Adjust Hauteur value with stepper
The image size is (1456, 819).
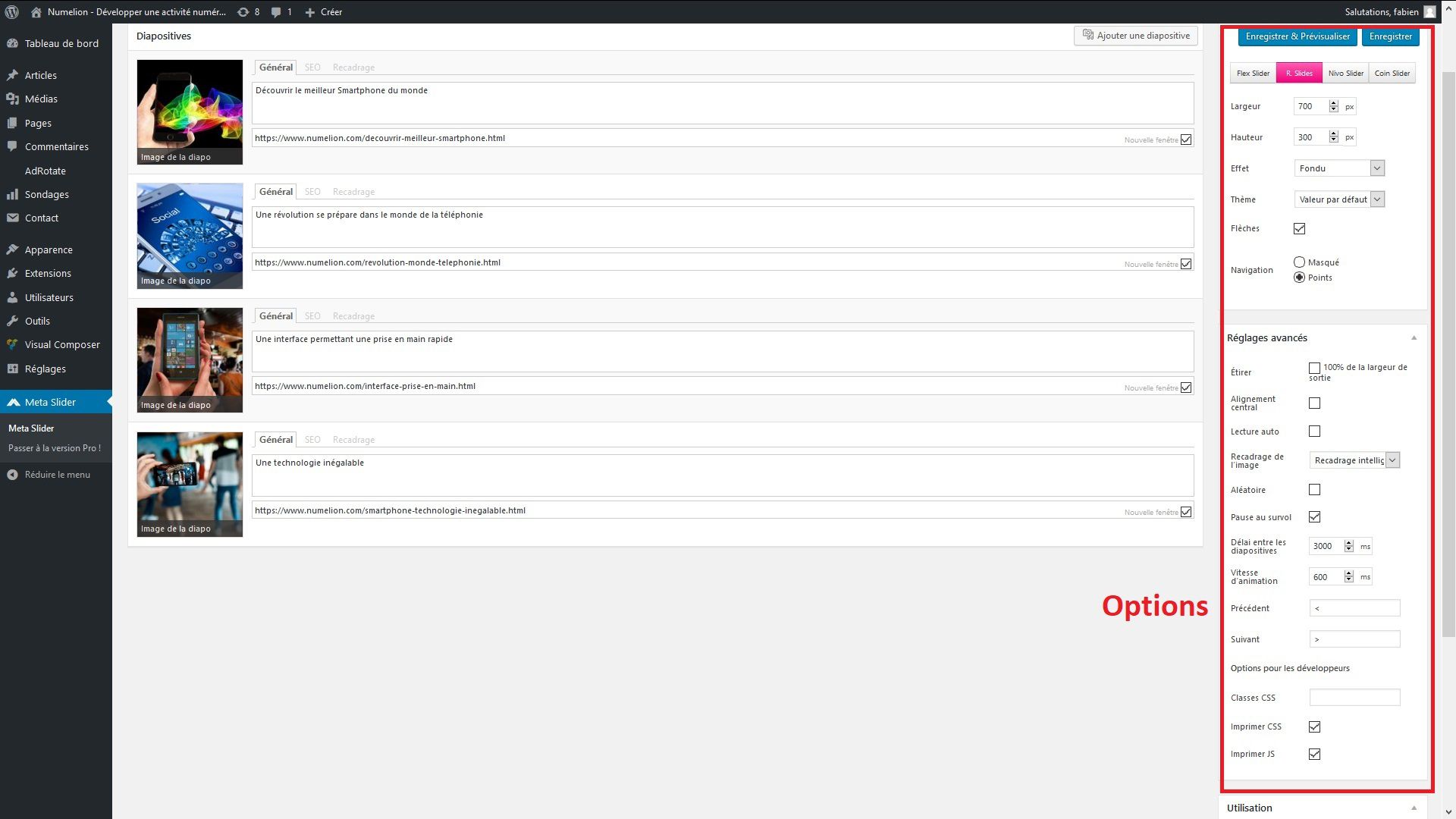coord(1333,137)
